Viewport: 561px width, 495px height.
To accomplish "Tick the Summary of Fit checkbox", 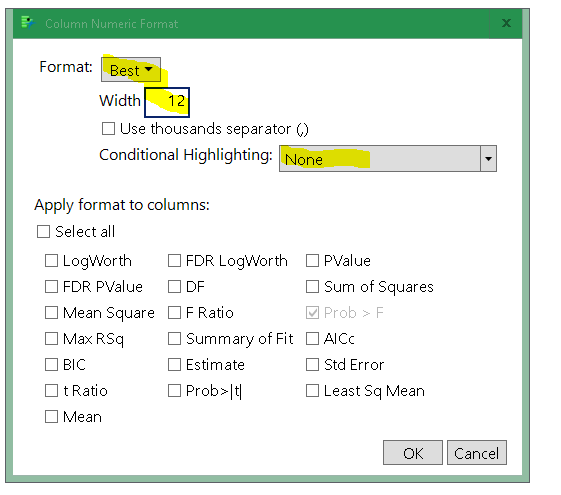I will coord(175,339).
